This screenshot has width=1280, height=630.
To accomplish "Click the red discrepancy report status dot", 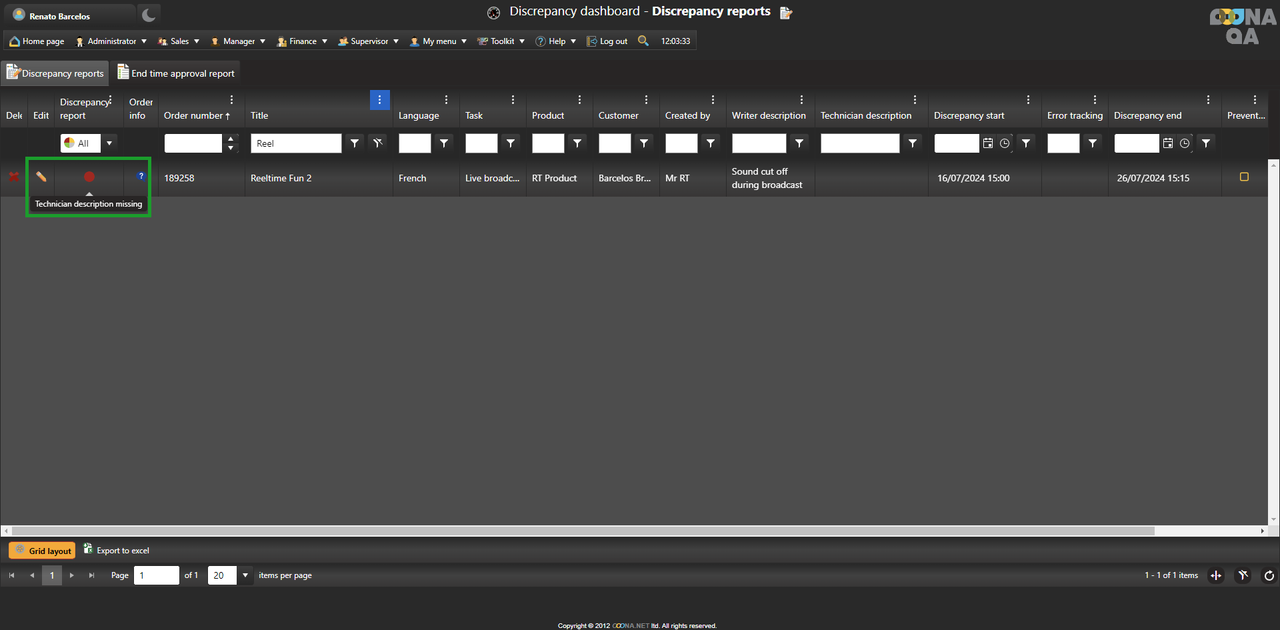I will coord(89,177).
